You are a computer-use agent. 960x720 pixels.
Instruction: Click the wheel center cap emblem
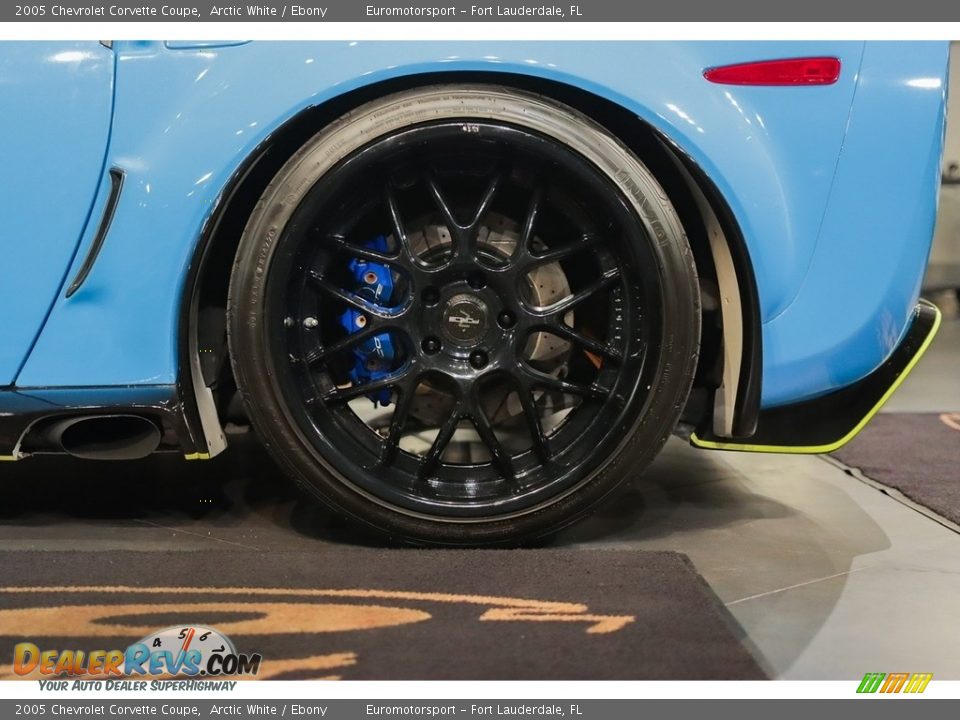[x=466, y=318]
